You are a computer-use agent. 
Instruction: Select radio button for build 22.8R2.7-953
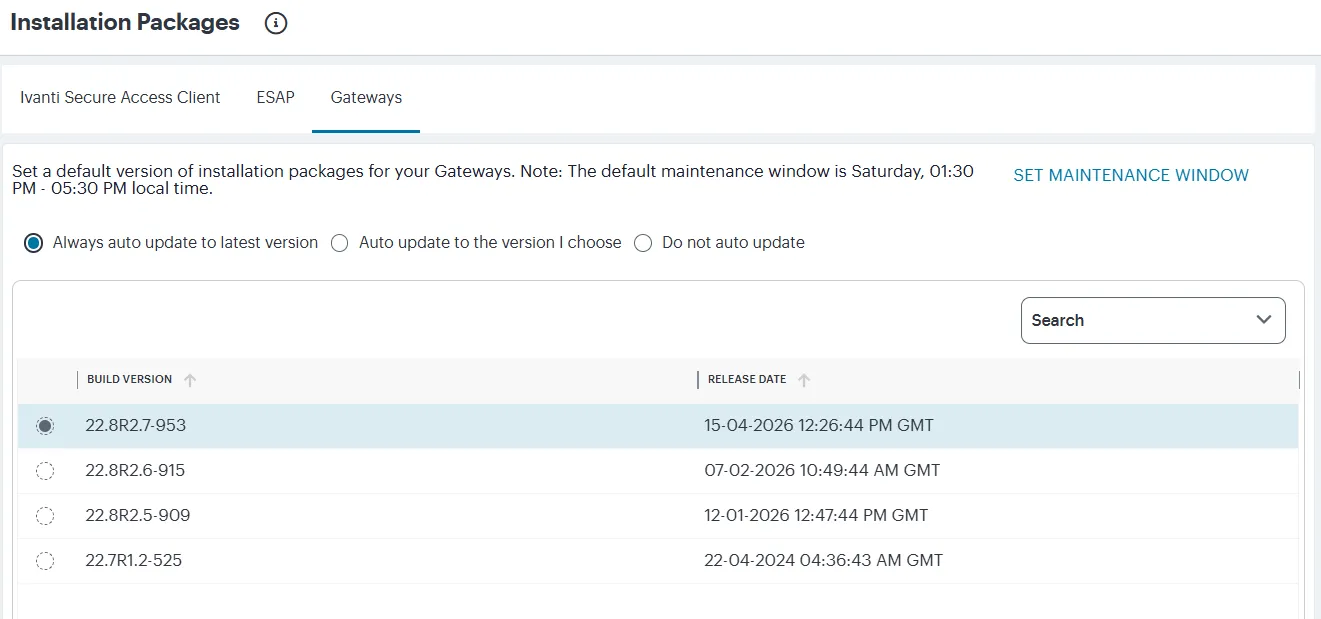pos(45,426)
